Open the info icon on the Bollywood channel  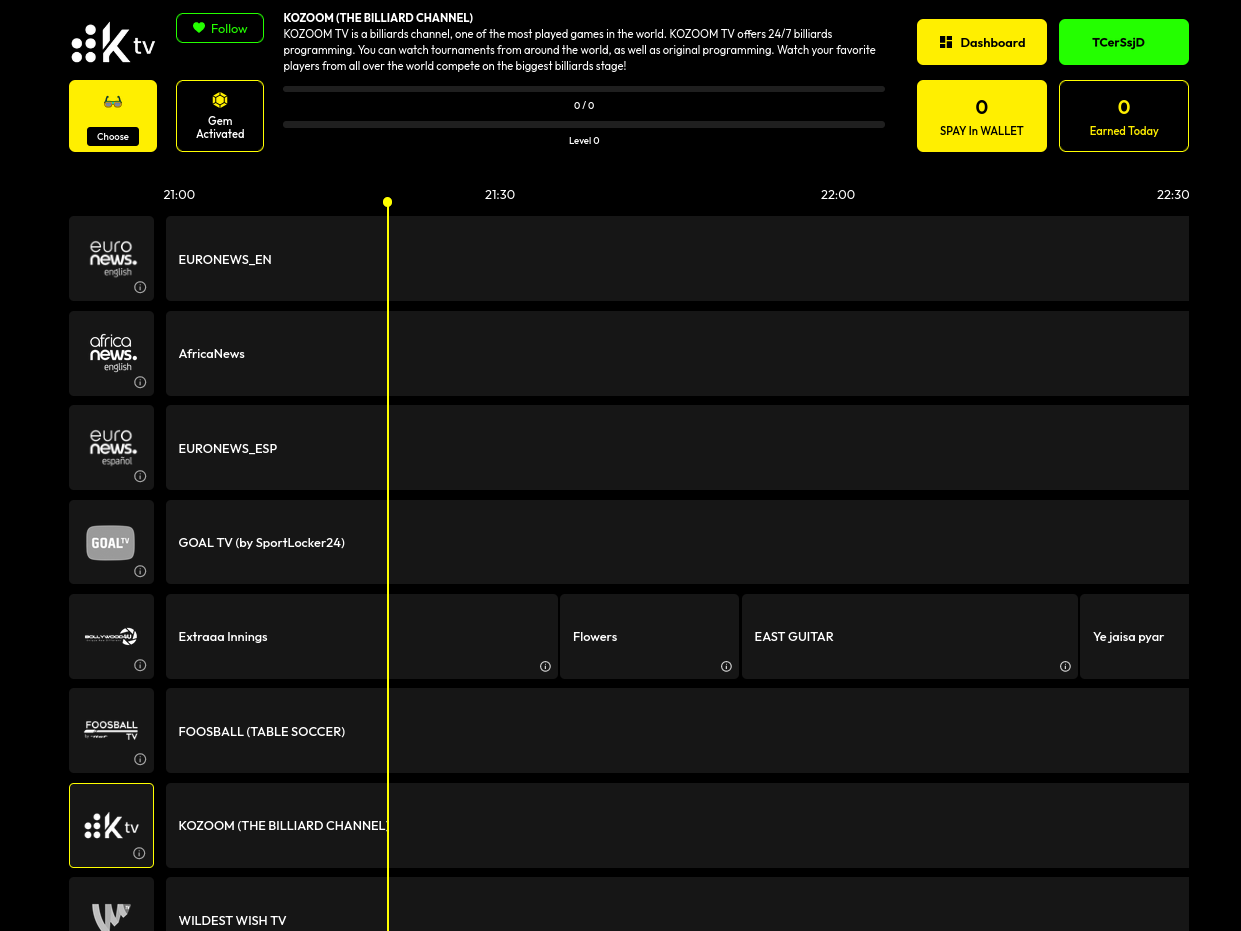tap(140, 665)
